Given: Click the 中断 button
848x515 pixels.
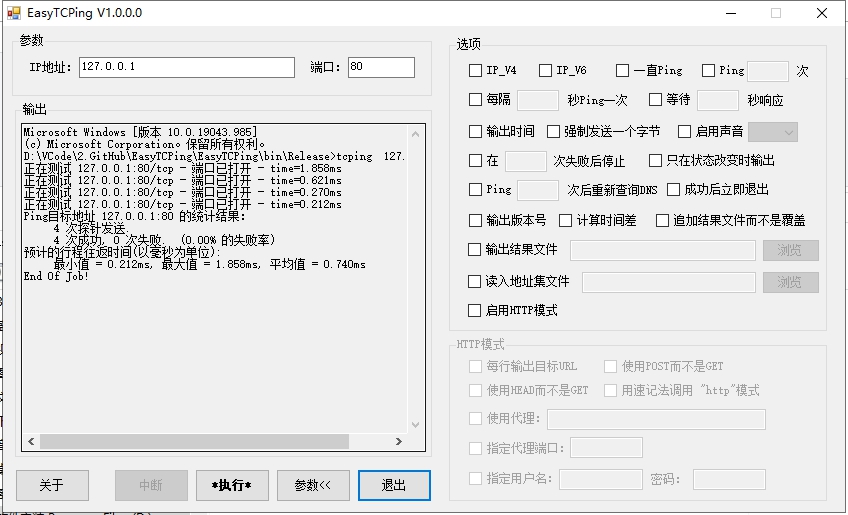Looking at the screenshot, I should tap(151, 485).
